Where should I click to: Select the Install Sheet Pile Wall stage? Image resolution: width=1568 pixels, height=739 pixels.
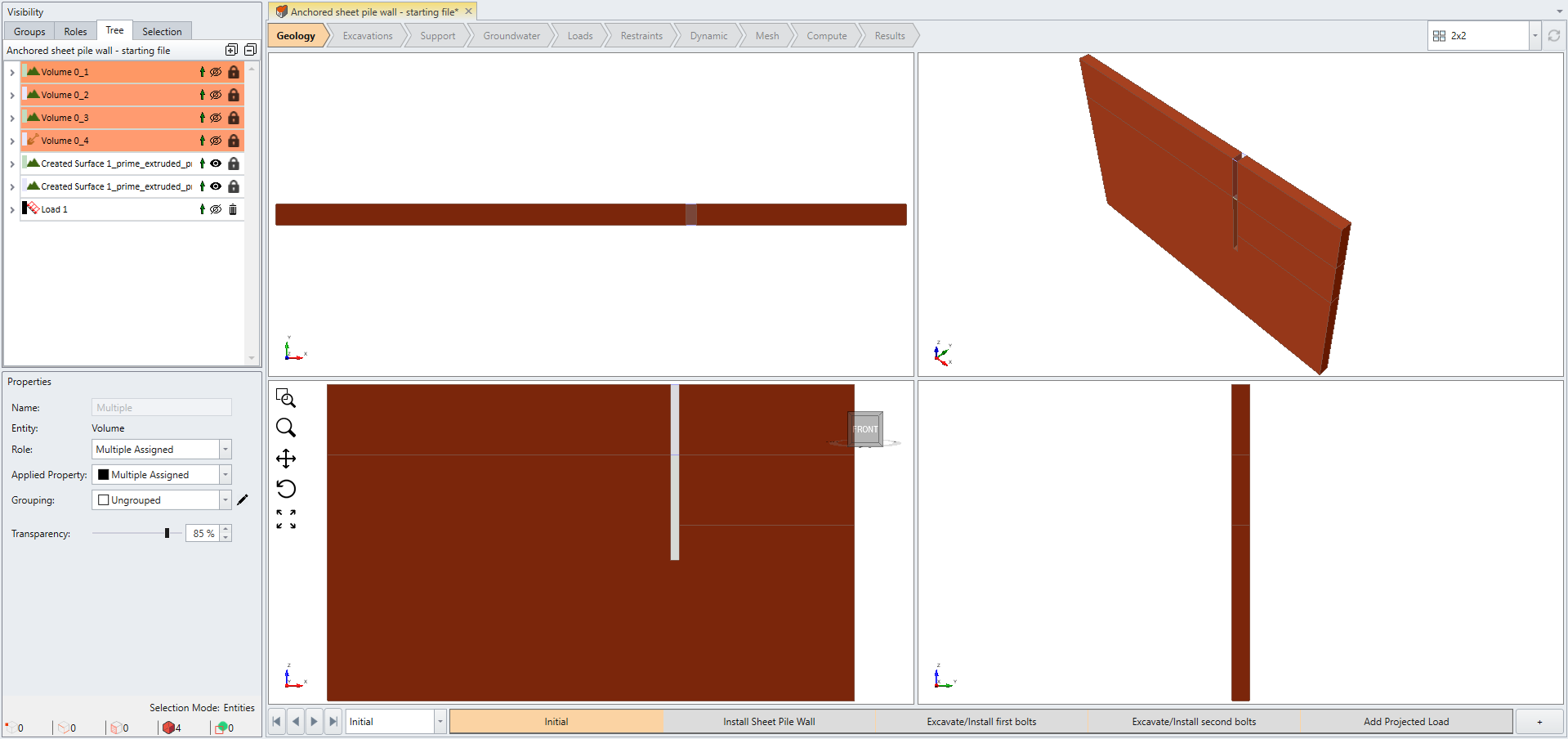coord(769,722)
